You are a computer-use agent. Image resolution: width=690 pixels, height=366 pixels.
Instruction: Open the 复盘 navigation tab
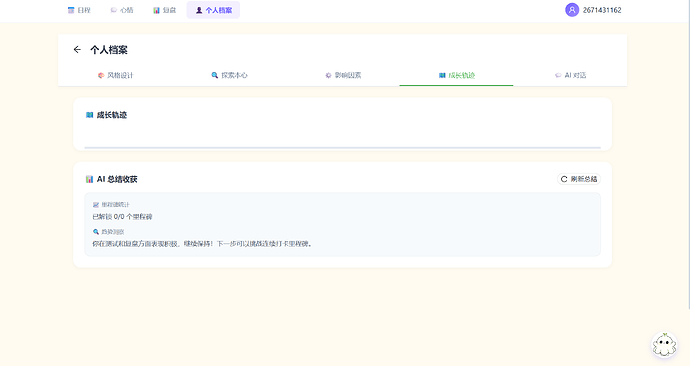coord(165,10)
